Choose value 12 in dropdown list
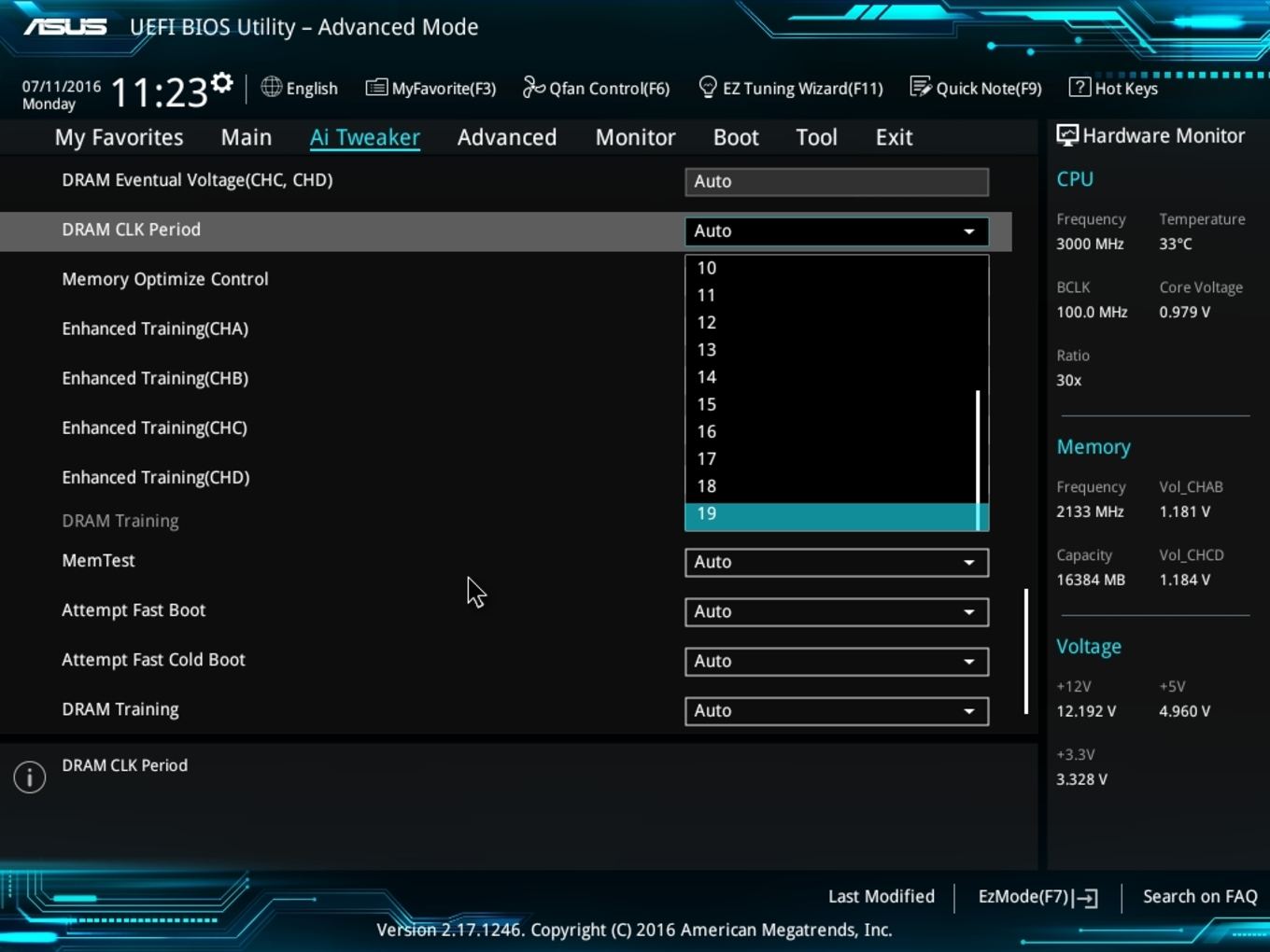1270x952 pixels. coord(831,322)
